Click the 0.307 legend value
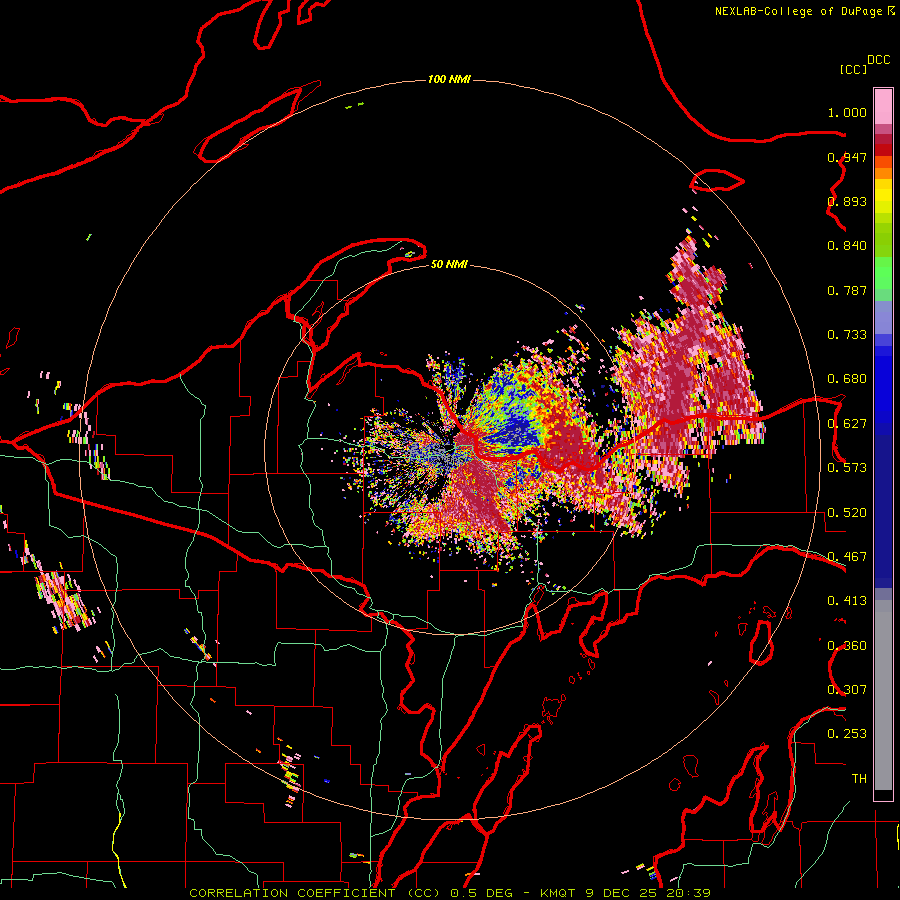Screen dimensions: 900x900 click(x=847, y=690)
